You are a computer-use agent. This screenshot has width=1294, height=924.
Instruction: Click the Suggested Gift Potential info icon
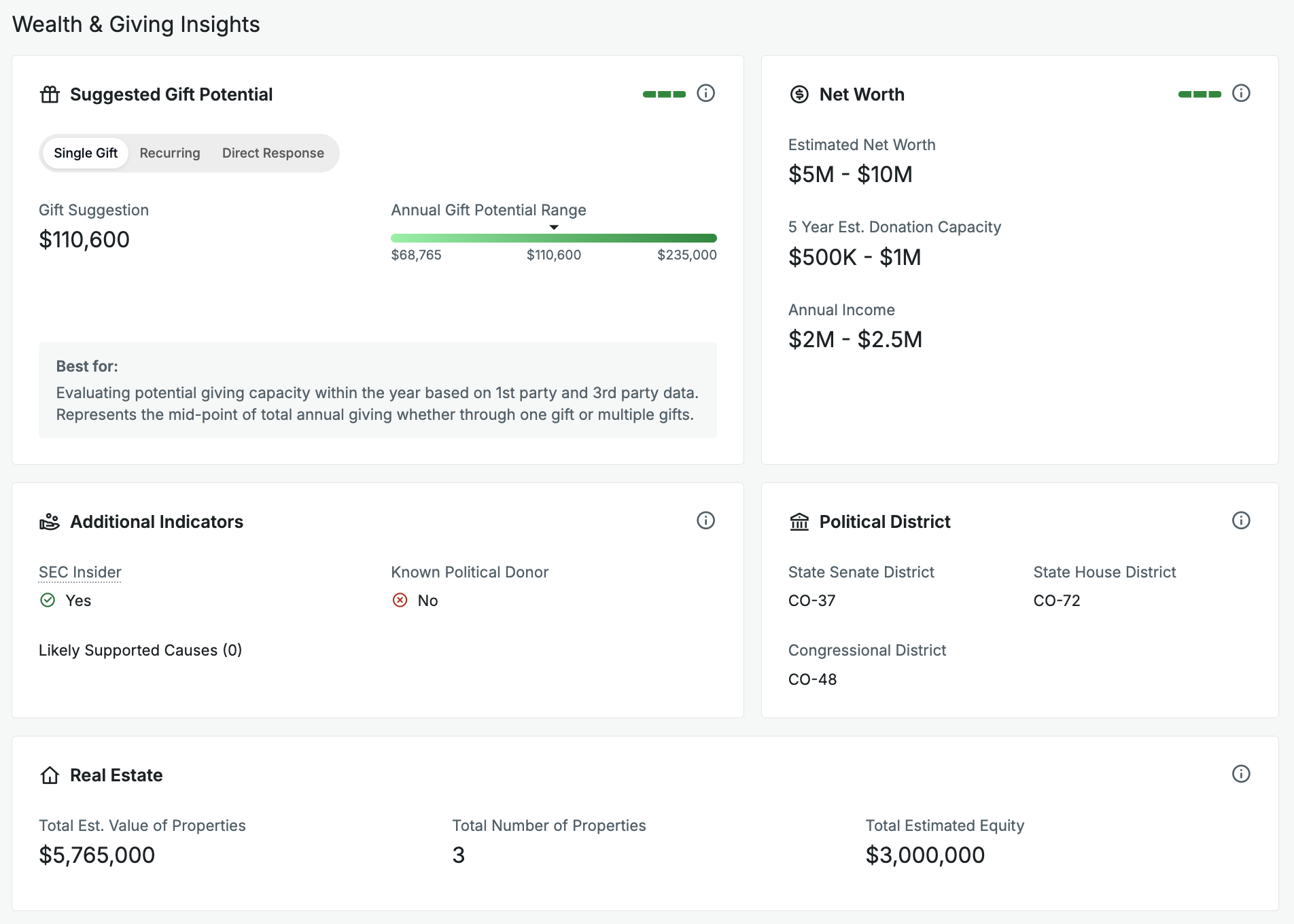705,93
